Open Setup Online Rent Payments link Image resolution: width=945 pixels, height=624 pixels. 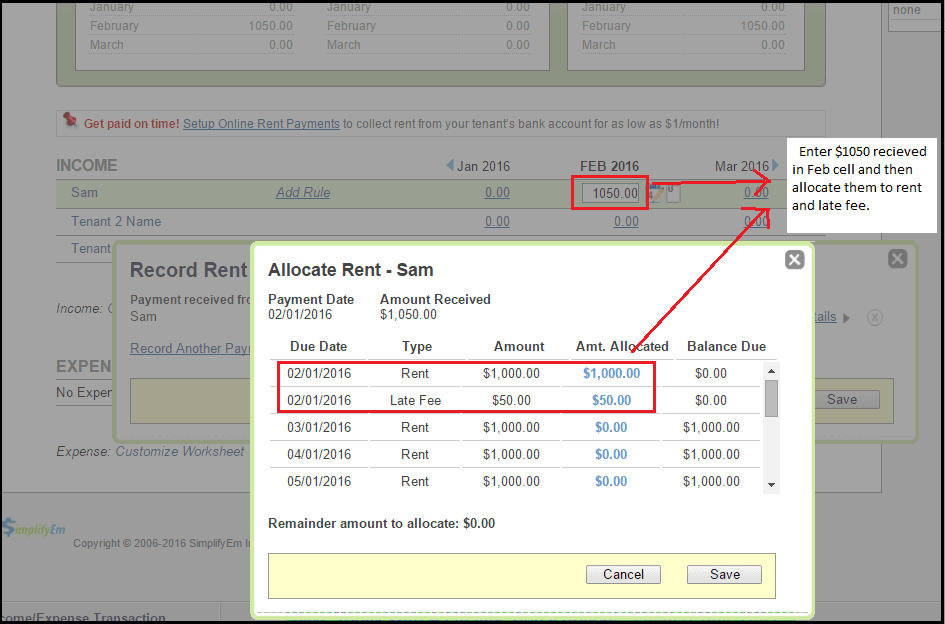[x=261, y=124]
